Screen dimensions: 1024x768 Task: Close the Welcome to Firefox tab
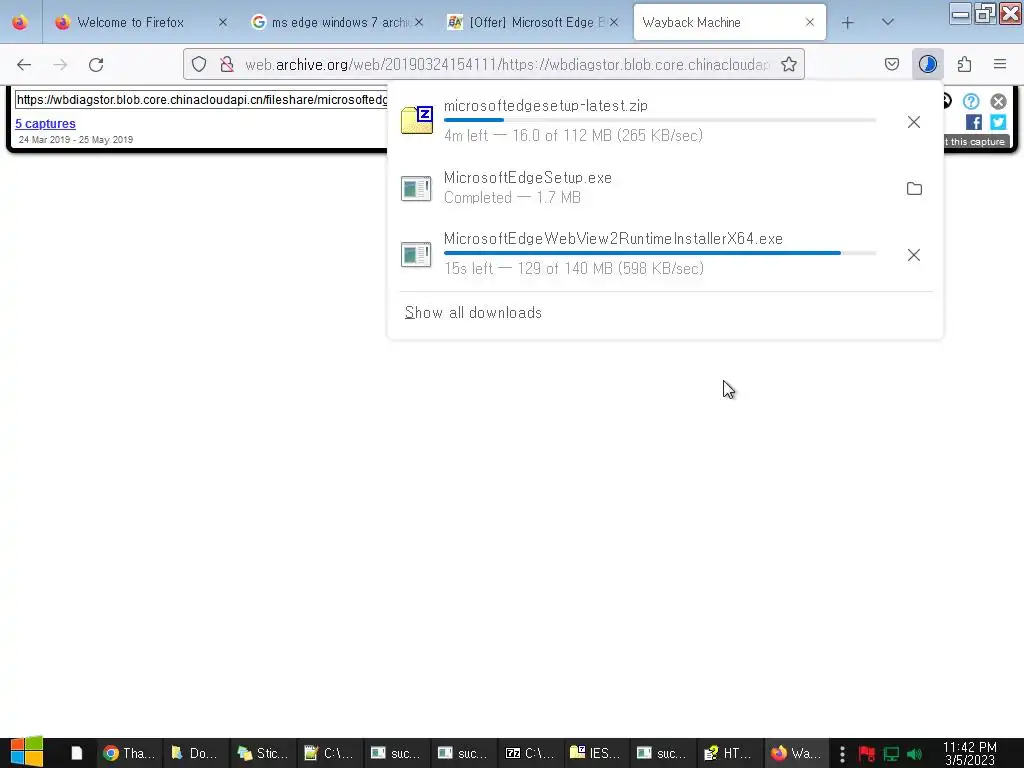[223, 22]
